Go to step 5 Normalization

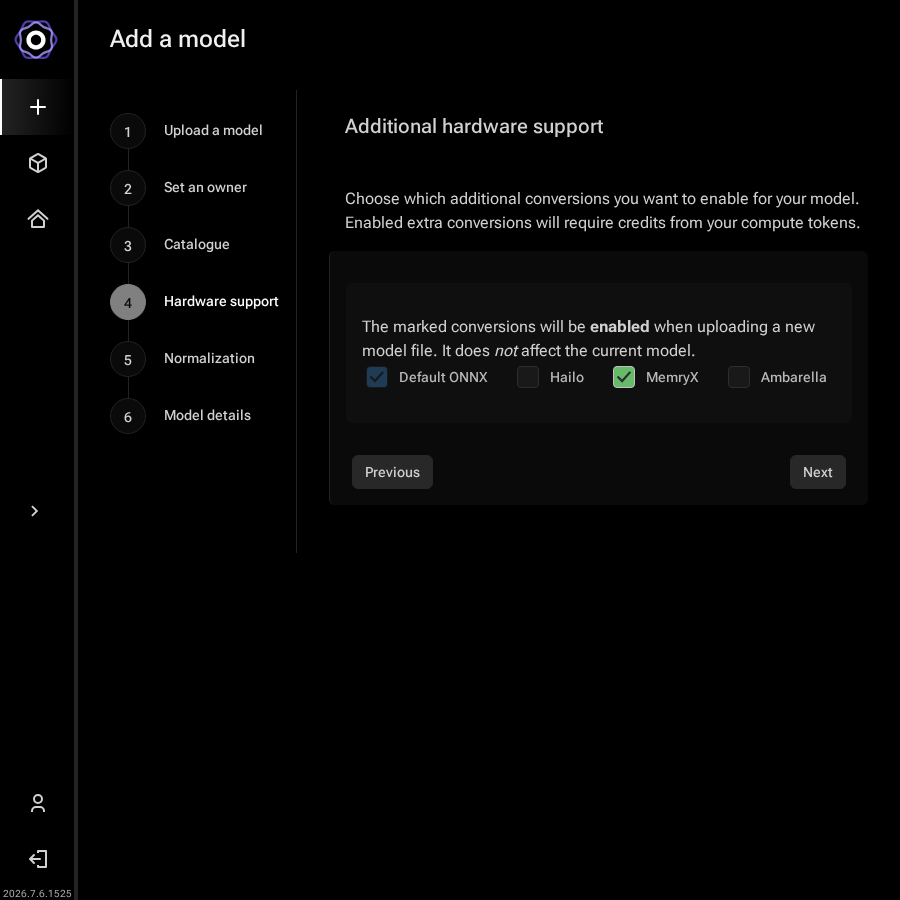pos(183,359)
